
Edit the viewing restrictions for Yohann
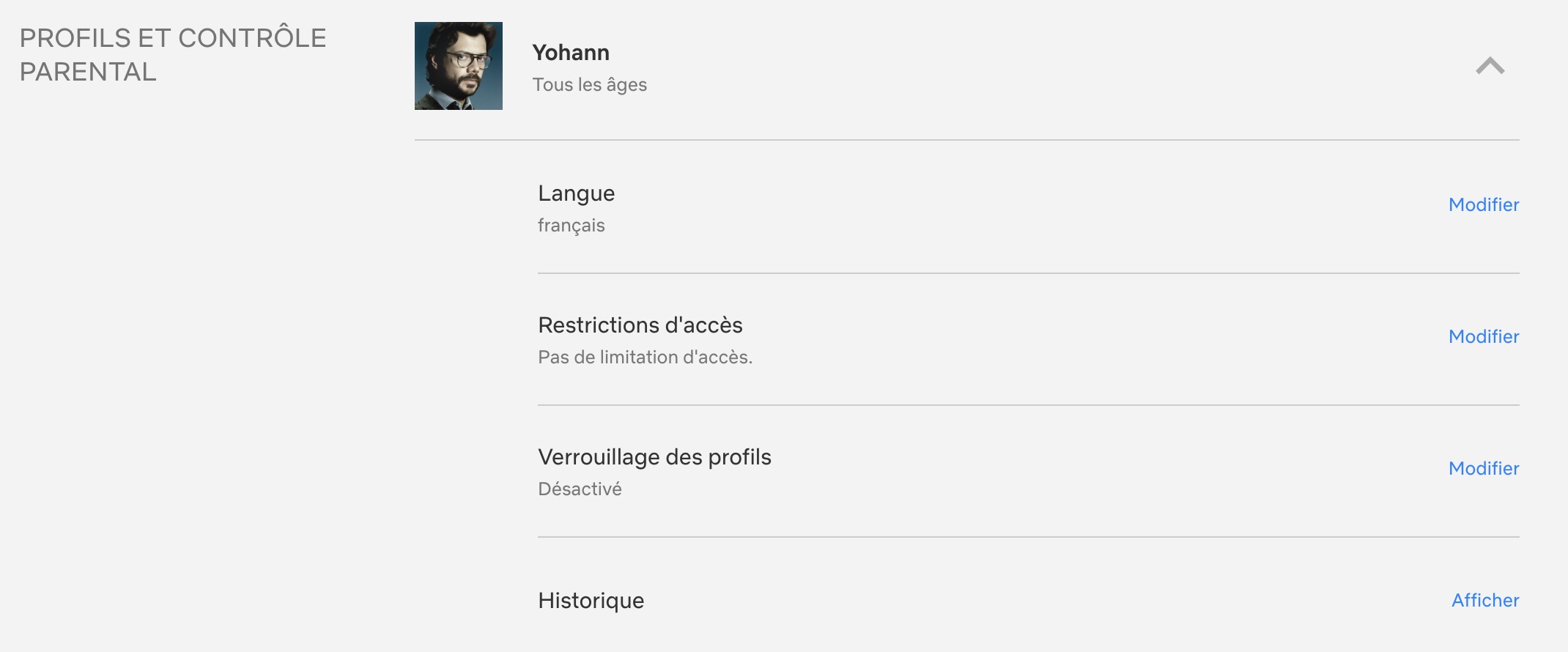(1483, 337)
